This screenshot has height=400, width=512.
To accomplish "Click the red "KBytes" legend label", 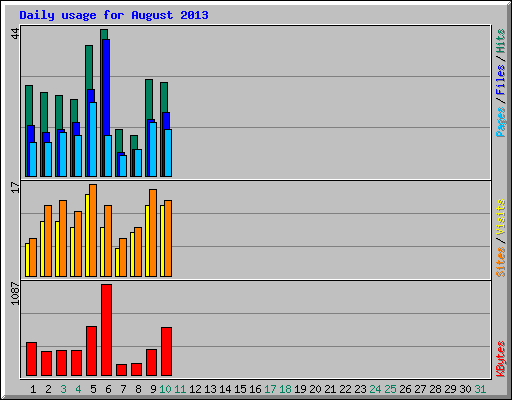I will (x=500, y=359).
